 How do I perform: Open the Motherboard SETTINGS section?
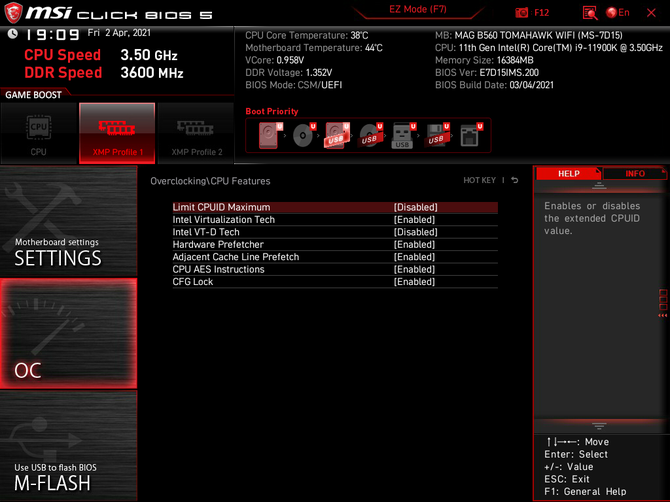[x=68, y=221]
